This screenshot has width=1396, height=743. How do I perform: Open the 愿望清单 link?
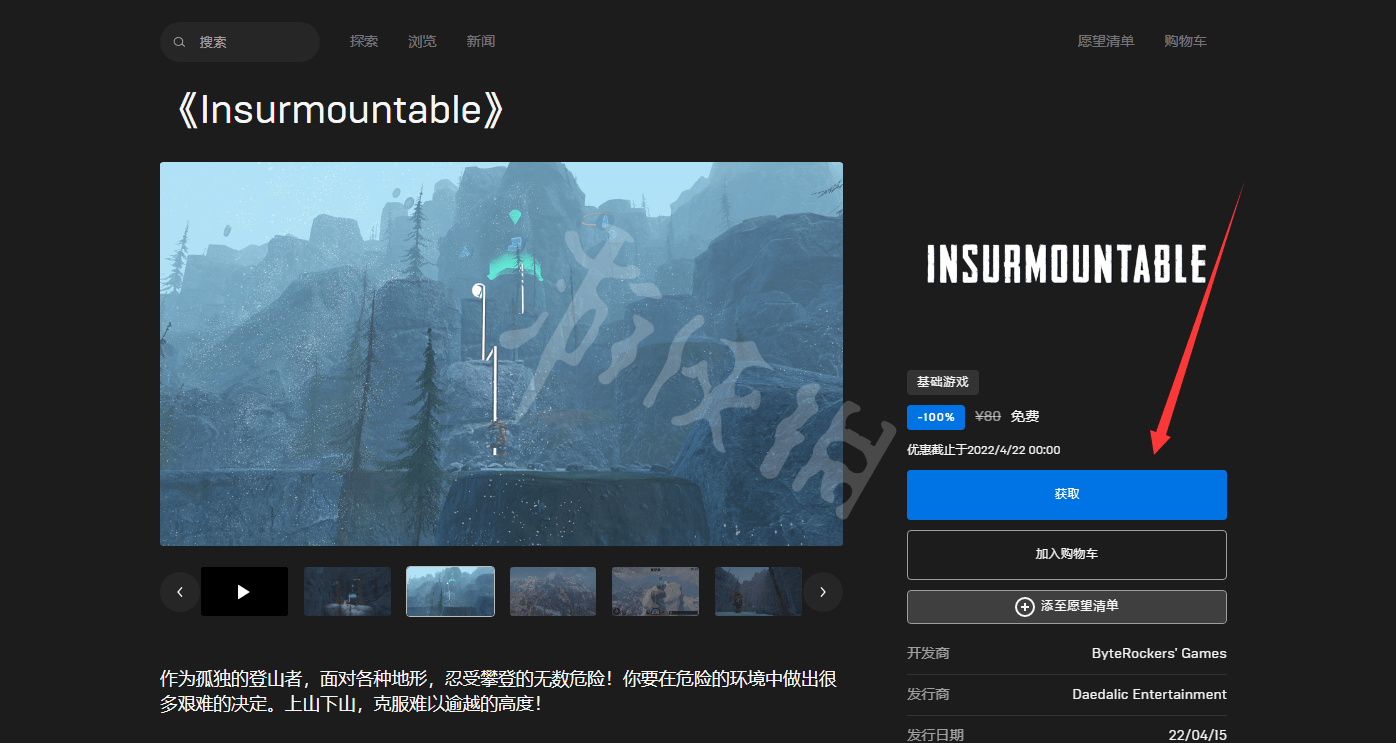[x=1106, y=41]
